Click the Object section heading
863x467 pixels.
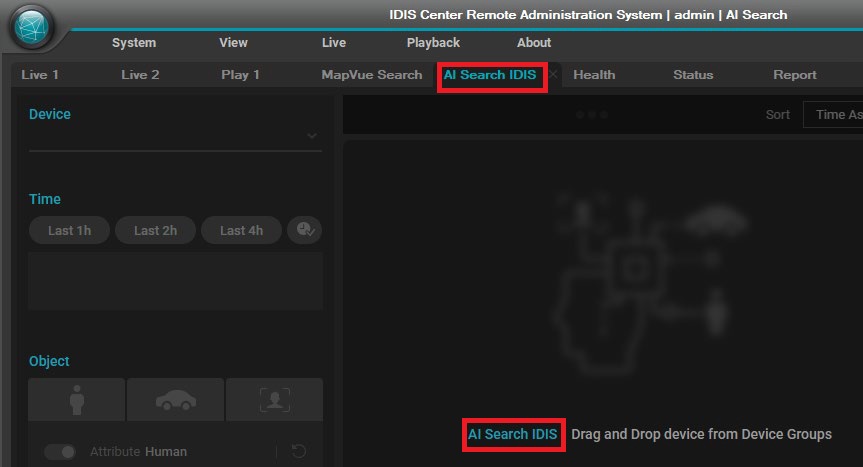coord(49,361)
